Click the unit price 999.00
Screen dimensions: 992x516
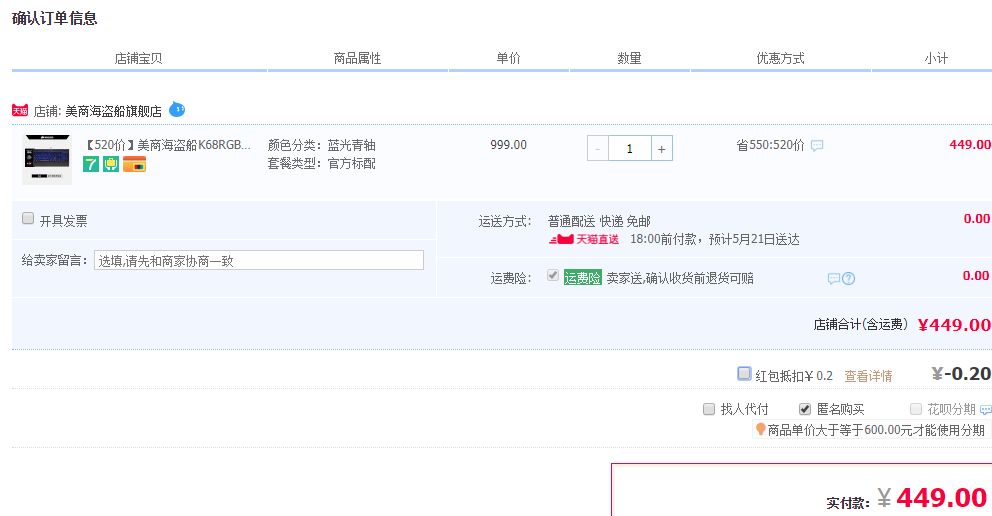(x=509, y=145)
